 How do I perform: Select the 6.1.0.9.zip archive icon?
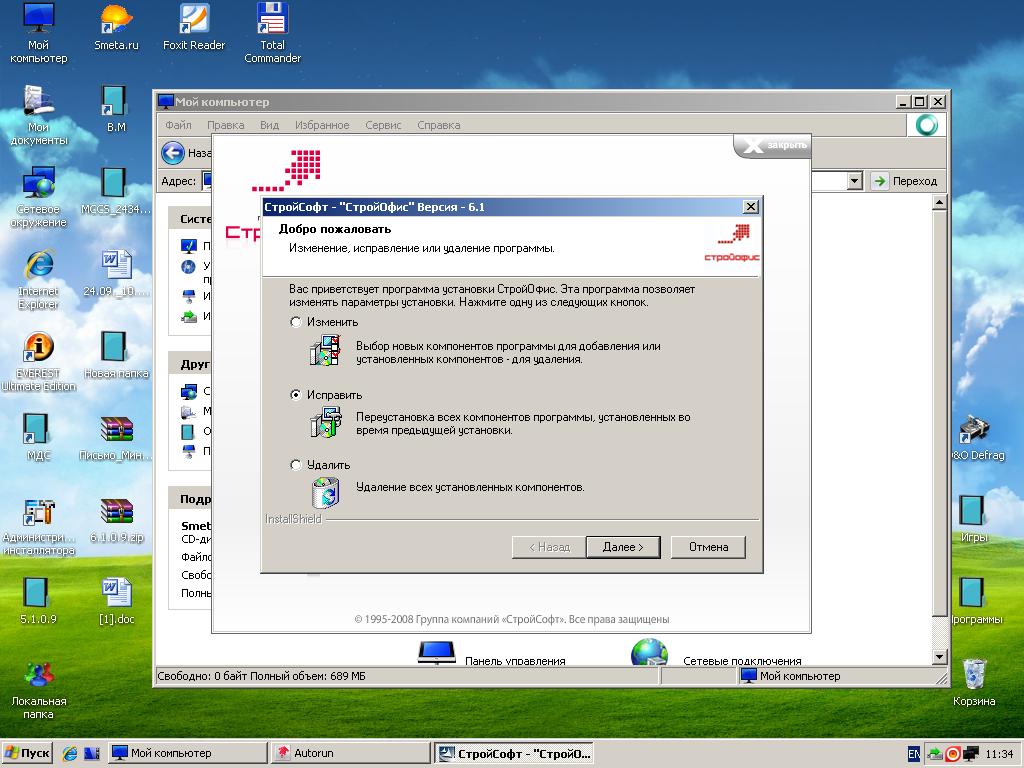pyautogui.click(x=116, y=520)
